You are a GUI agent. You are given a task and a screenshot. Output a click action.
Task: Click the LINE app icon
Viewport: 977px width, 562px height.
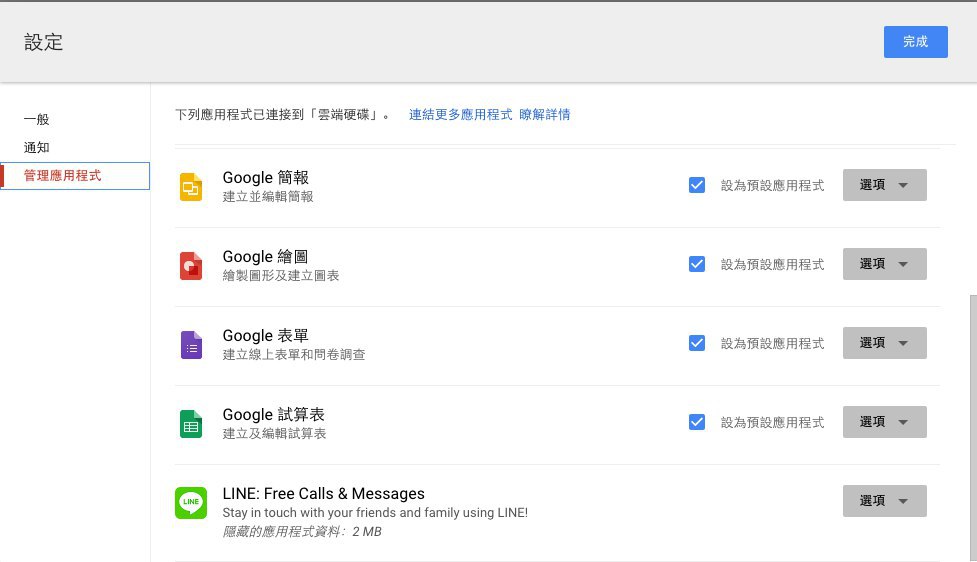click(x=191, y=503)
